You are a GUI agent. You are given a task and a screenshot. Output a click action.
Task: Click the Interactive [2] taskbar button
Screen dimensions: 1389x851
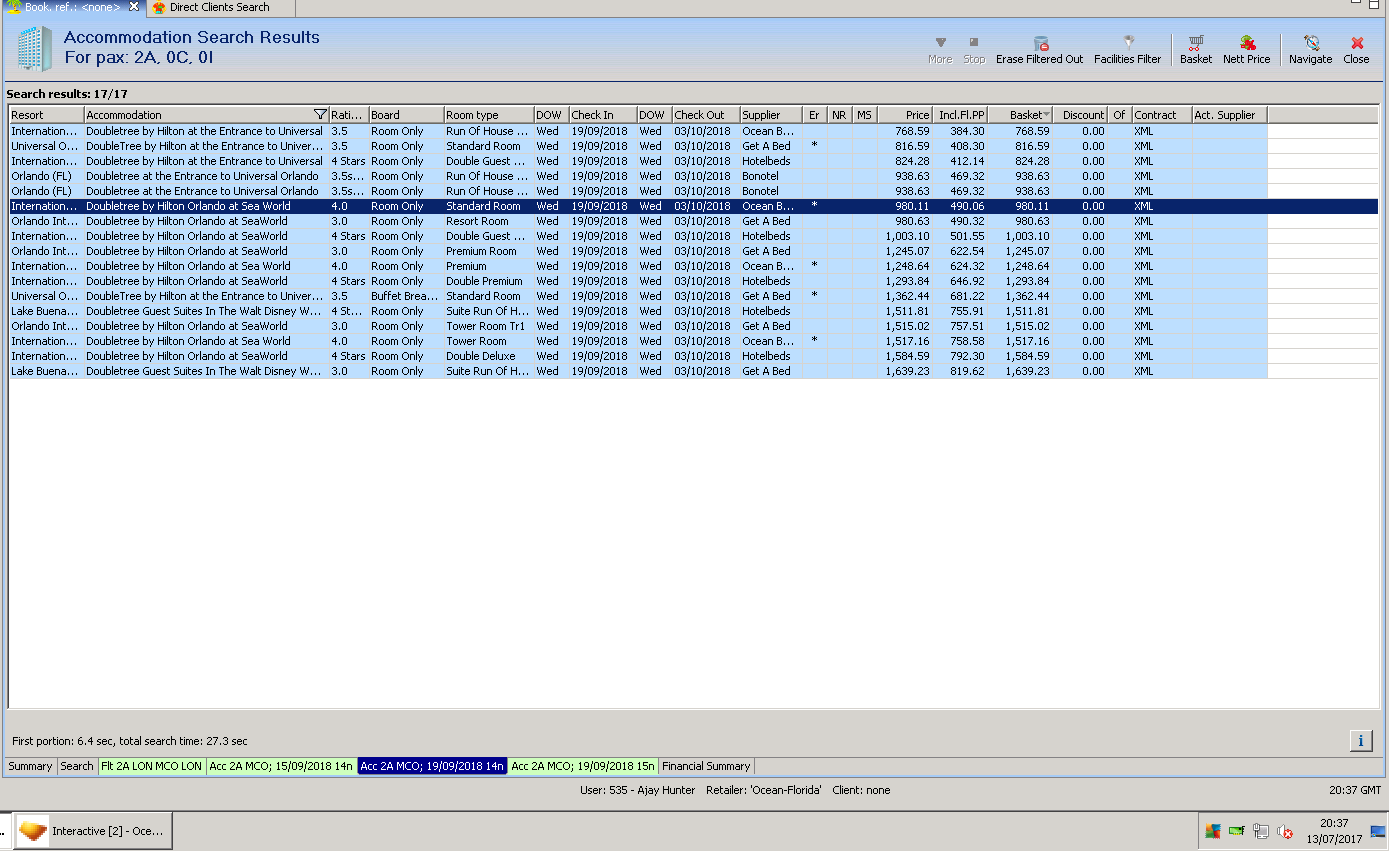[92, 831]
